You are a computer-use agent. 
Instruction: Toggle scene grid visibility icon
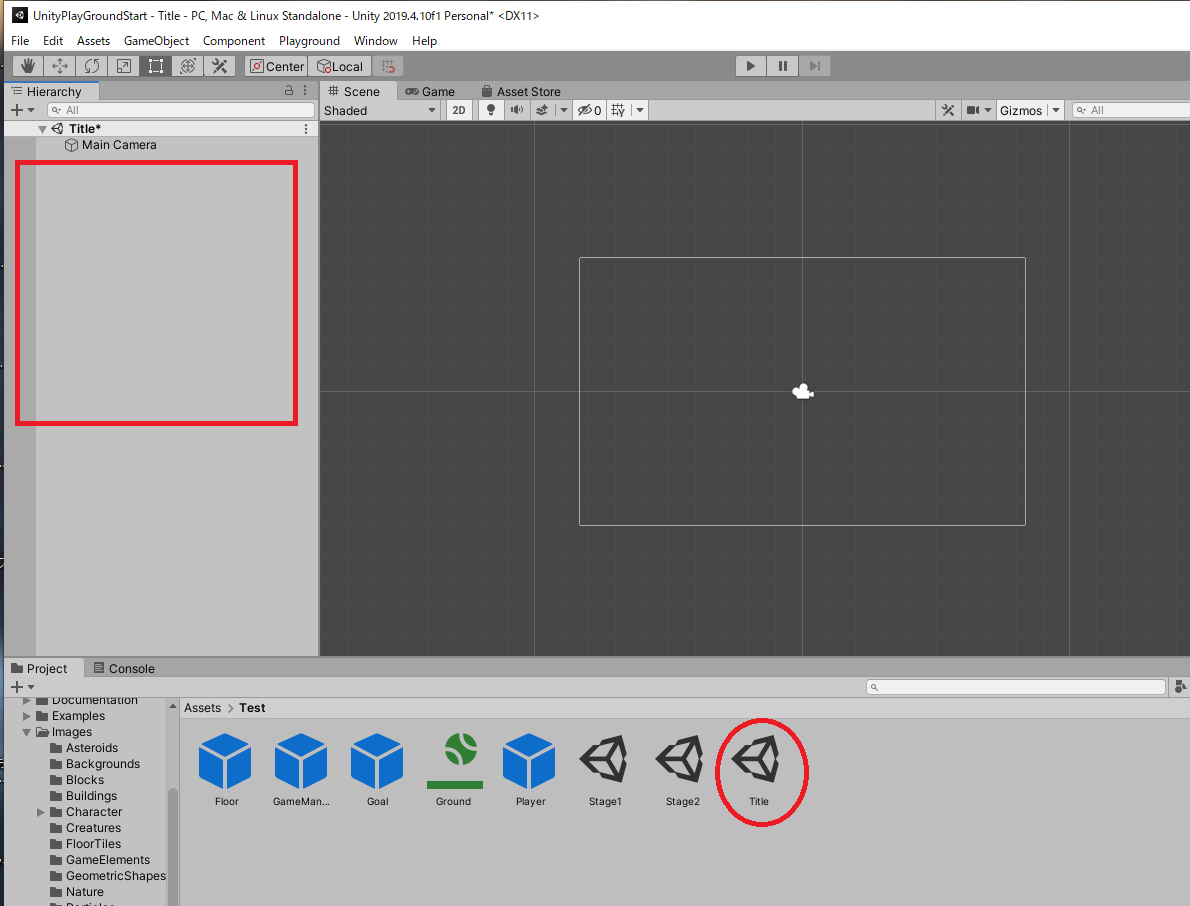(619, 111)
